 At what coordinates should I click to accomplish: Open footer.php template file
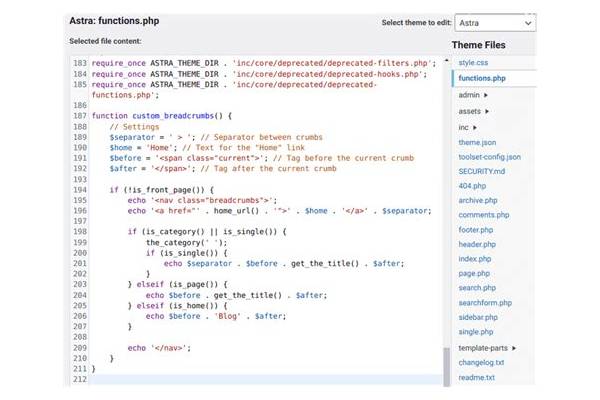coord(476,230)
